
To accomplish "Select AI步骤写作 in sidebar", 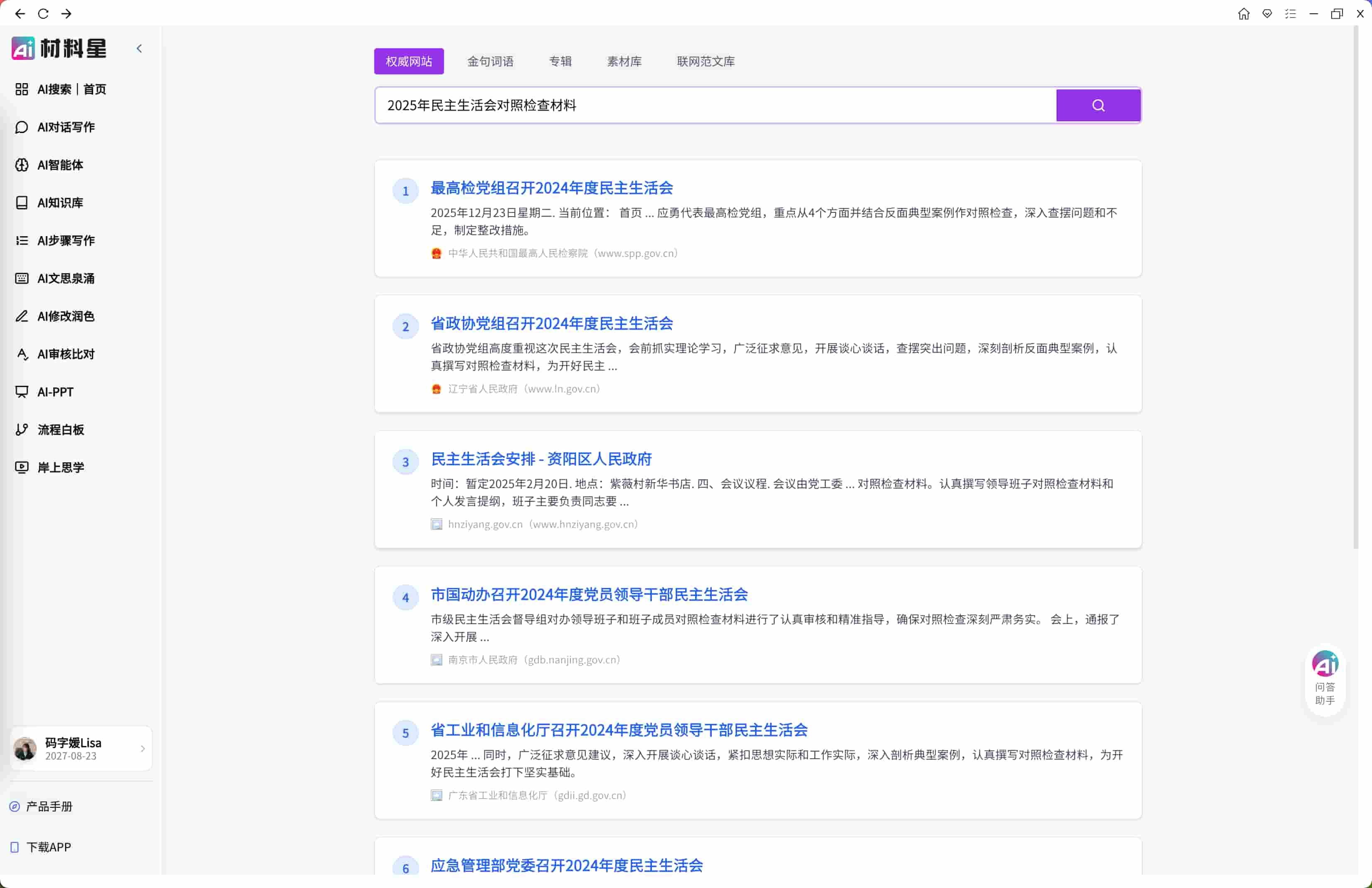I will 66,240.
